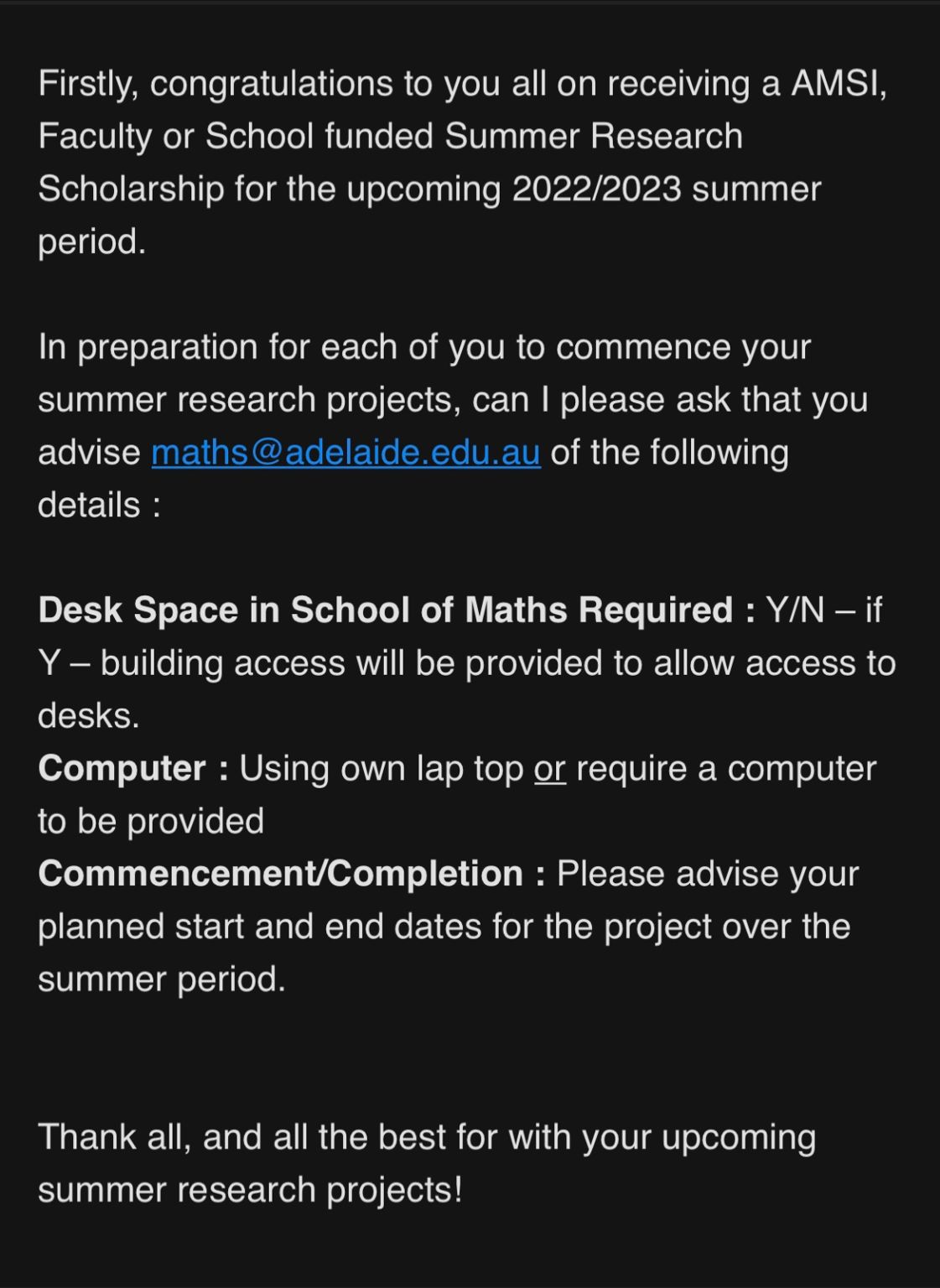Image resolution: width=940 pixels, height=1288 pixels.
Task: Click the 'summer period.' closing line
Action: coord(162,980)
